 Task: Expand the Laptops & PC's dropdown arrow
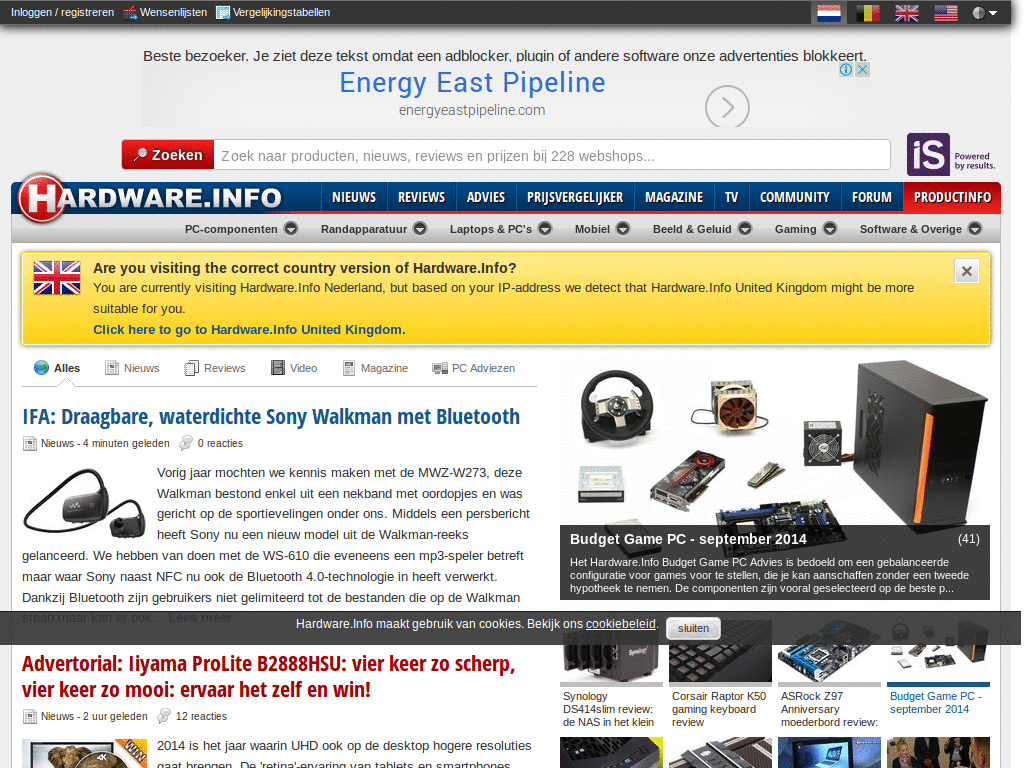545,229
